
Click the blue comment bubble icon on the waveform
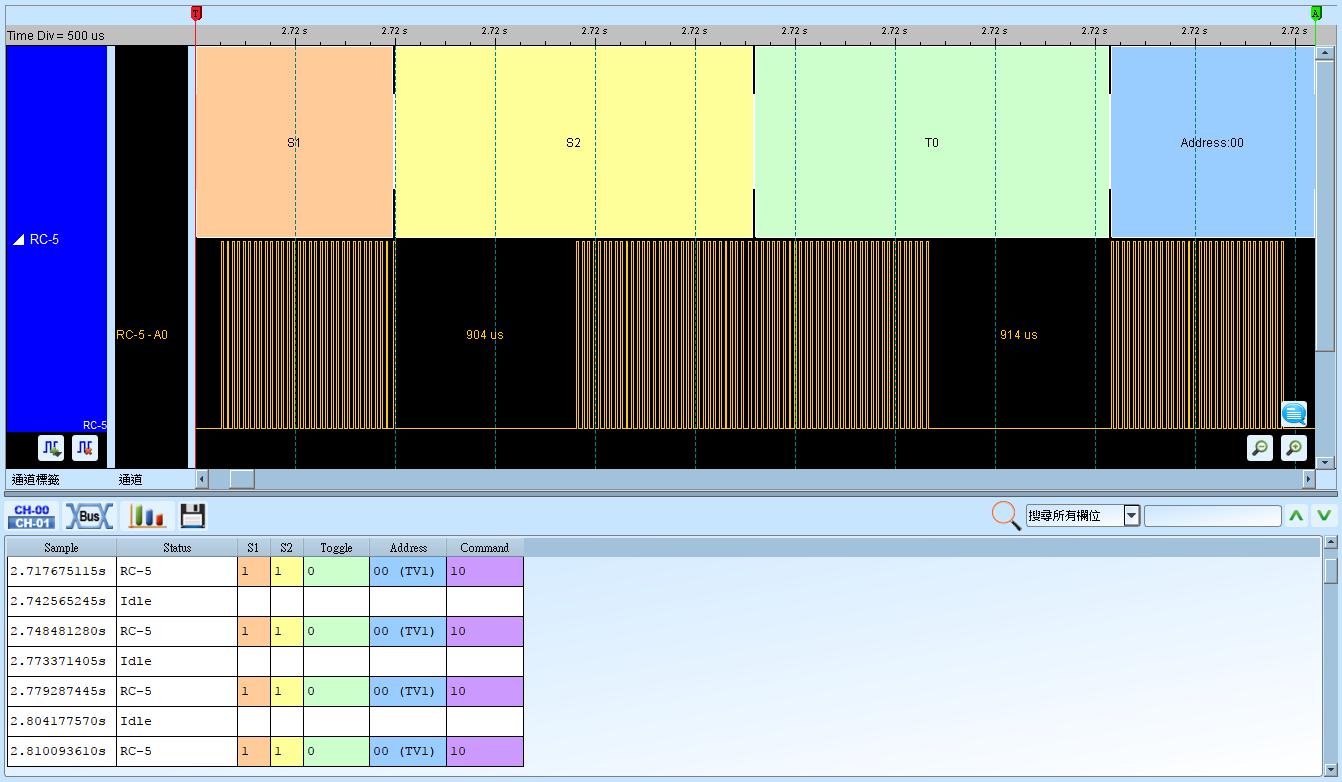(x=1294, y=414)
